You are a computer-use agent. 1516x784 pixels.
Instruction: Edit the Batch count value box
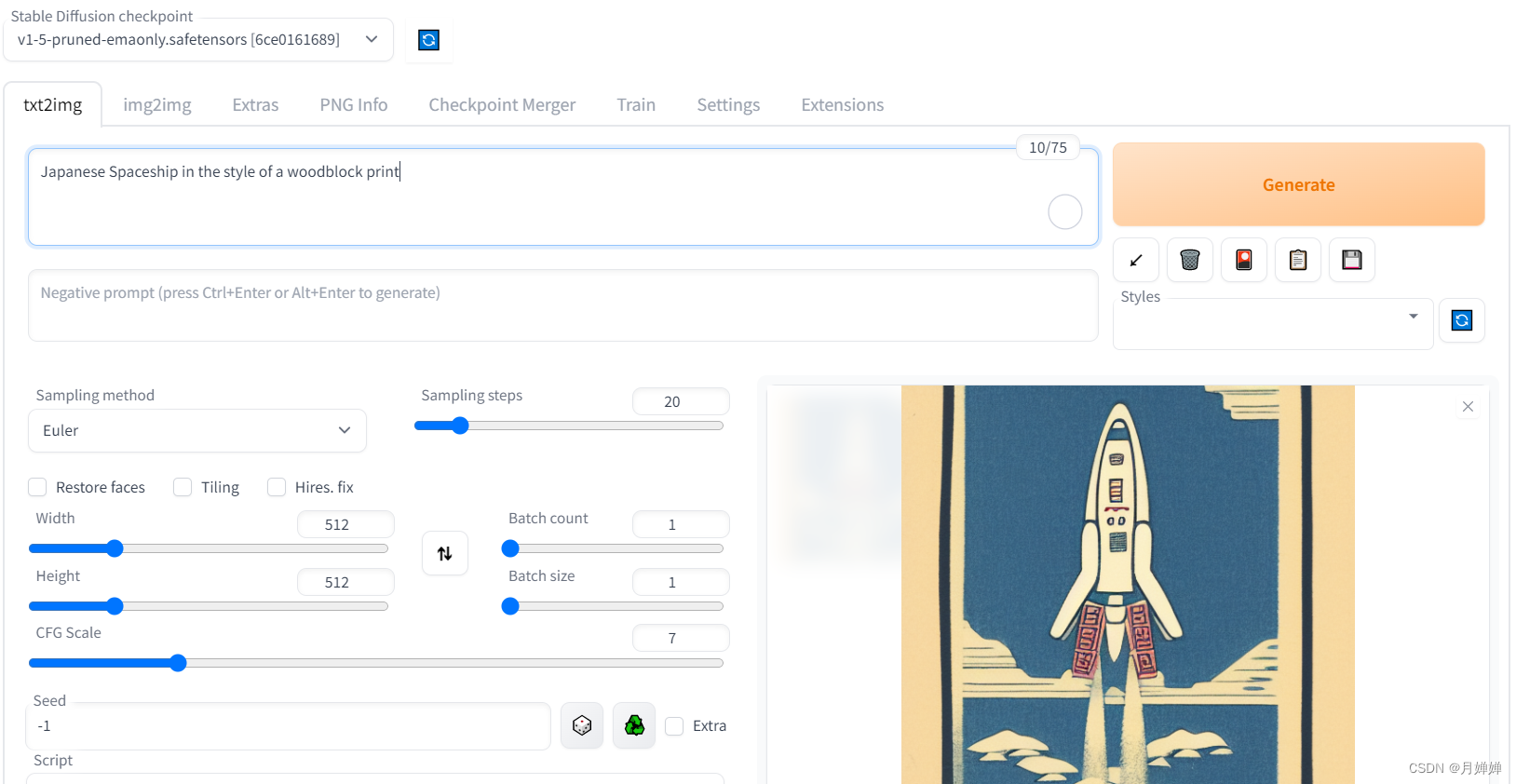click(681, 524)
